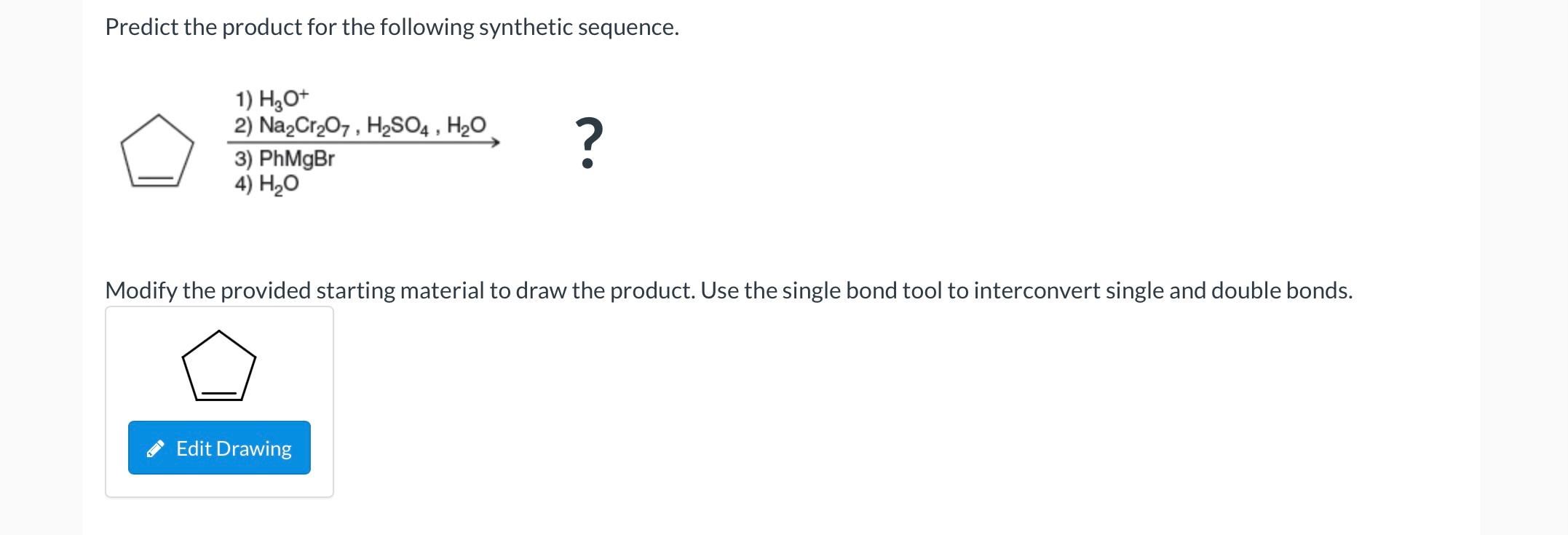Click the Edit Drawing button label text

pos(234,448)
